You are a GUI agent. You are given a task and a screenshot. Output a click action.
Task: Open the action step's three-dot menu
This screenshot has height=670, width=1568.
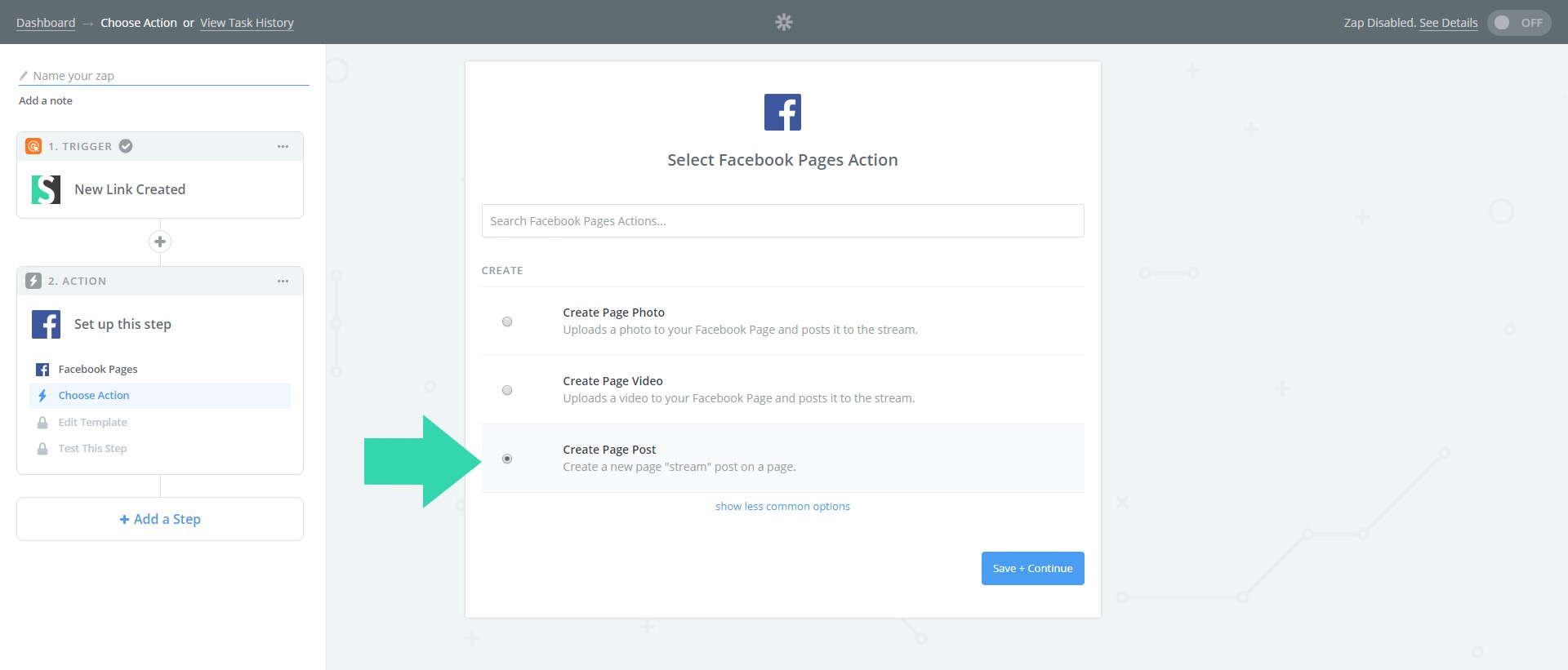tap(283, 281)
